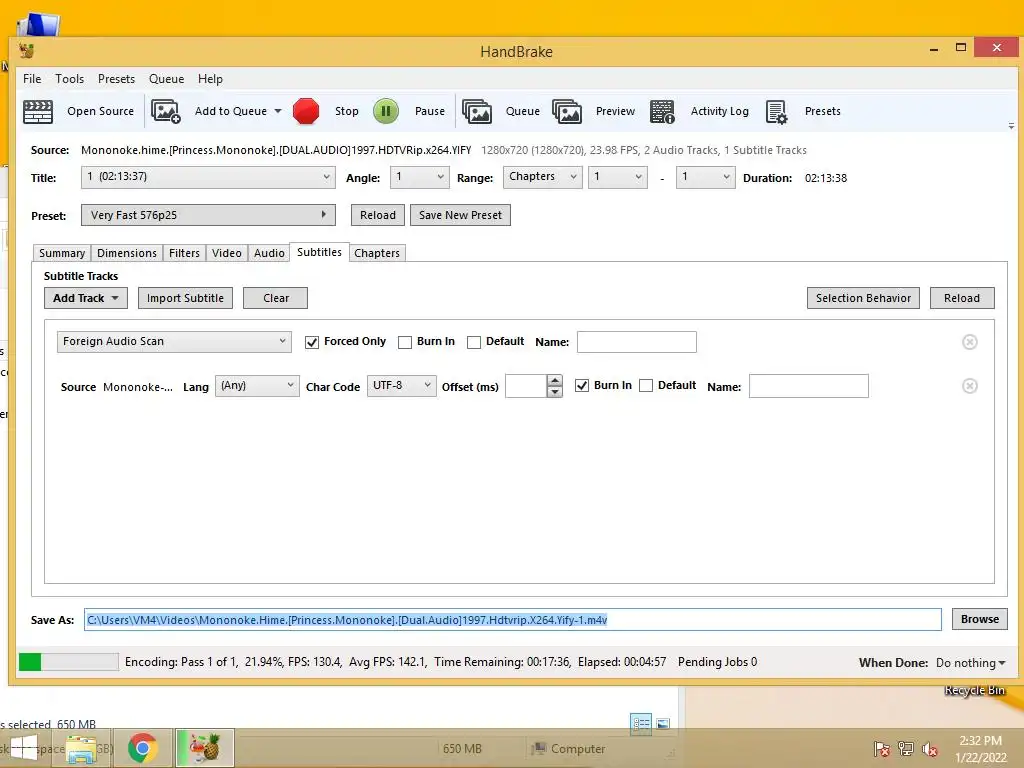Switch to the Chapters tab
This screenshot has width=1024, height=768.
[377, 253]
